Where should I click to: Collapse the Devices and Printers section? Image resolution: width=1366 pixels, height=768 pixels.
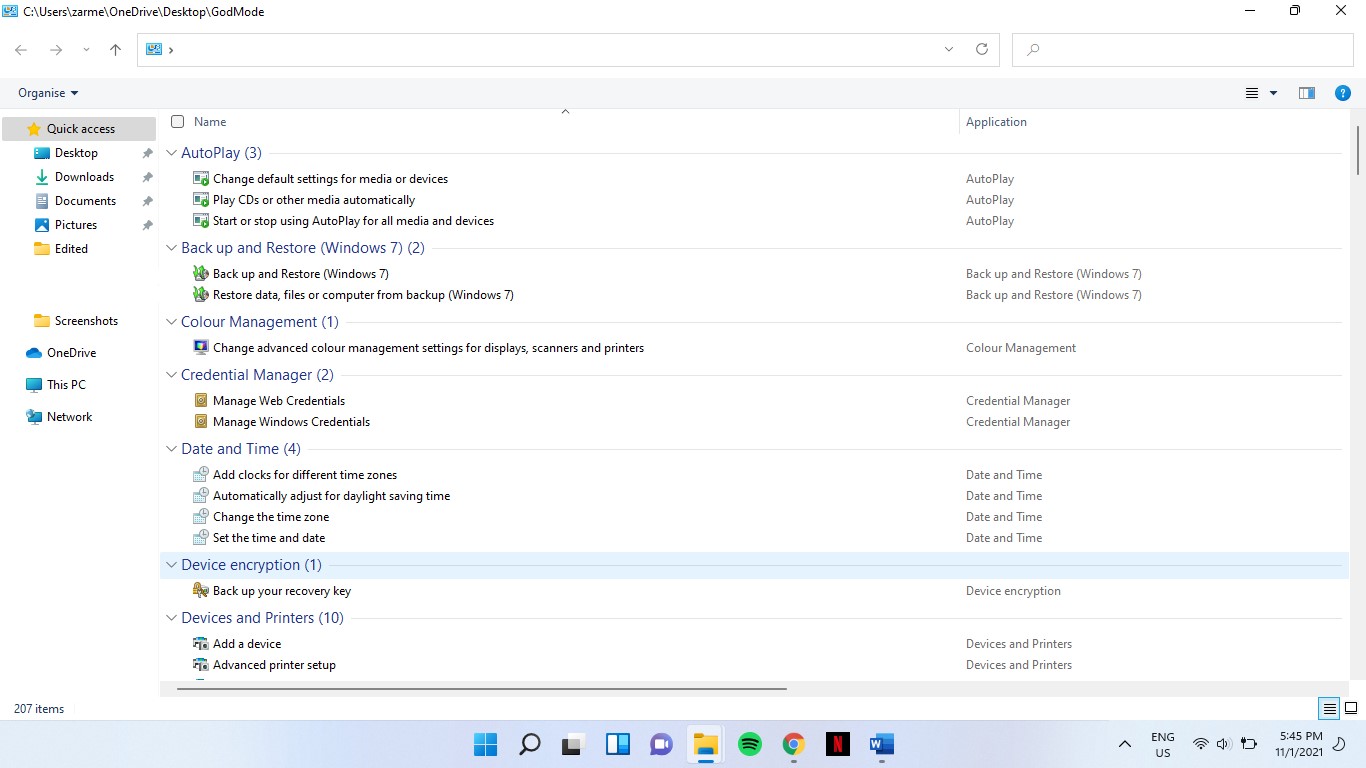[x=170, y=617]
